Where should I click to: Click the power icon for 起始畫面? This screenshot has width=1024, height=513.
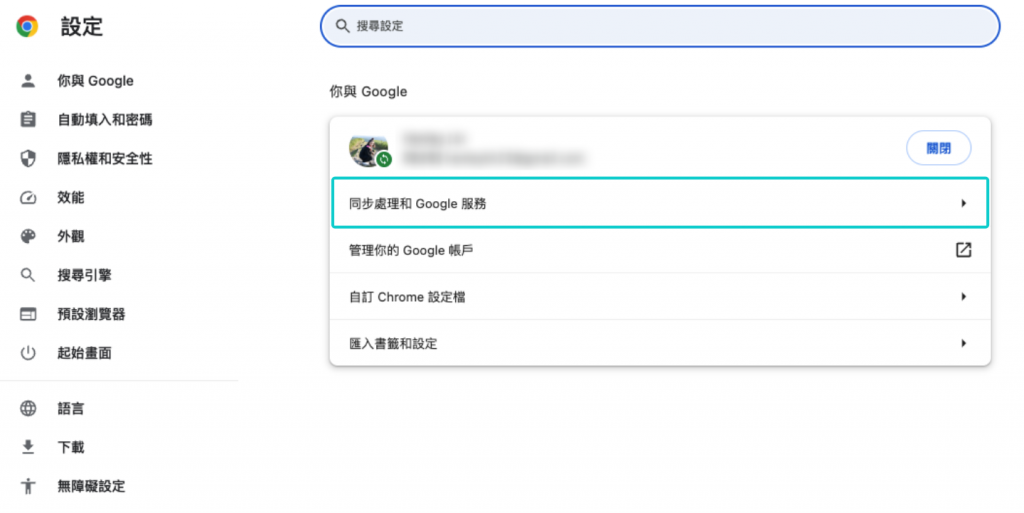coord(28,353)
